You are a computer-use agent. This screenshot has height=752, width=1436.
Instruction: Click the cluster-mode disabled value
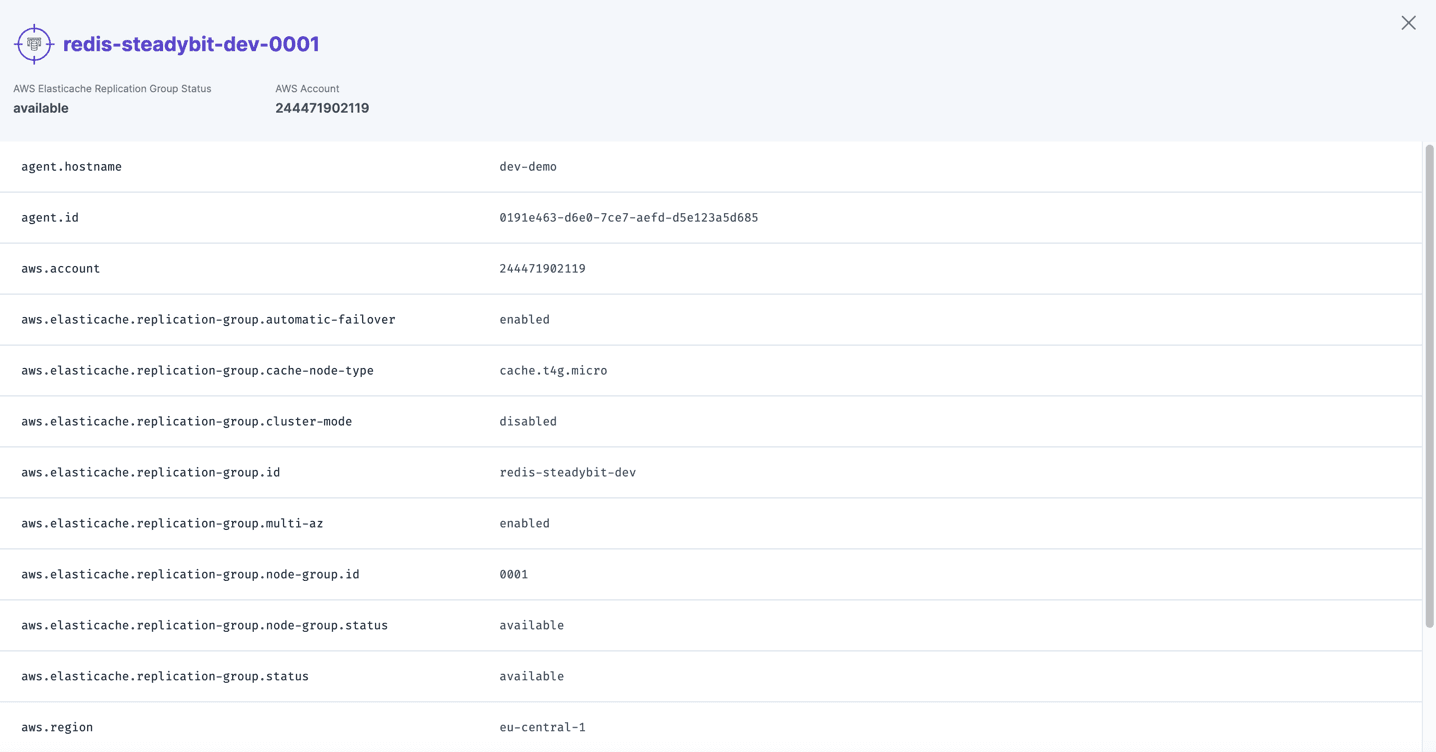click(528, 422)
